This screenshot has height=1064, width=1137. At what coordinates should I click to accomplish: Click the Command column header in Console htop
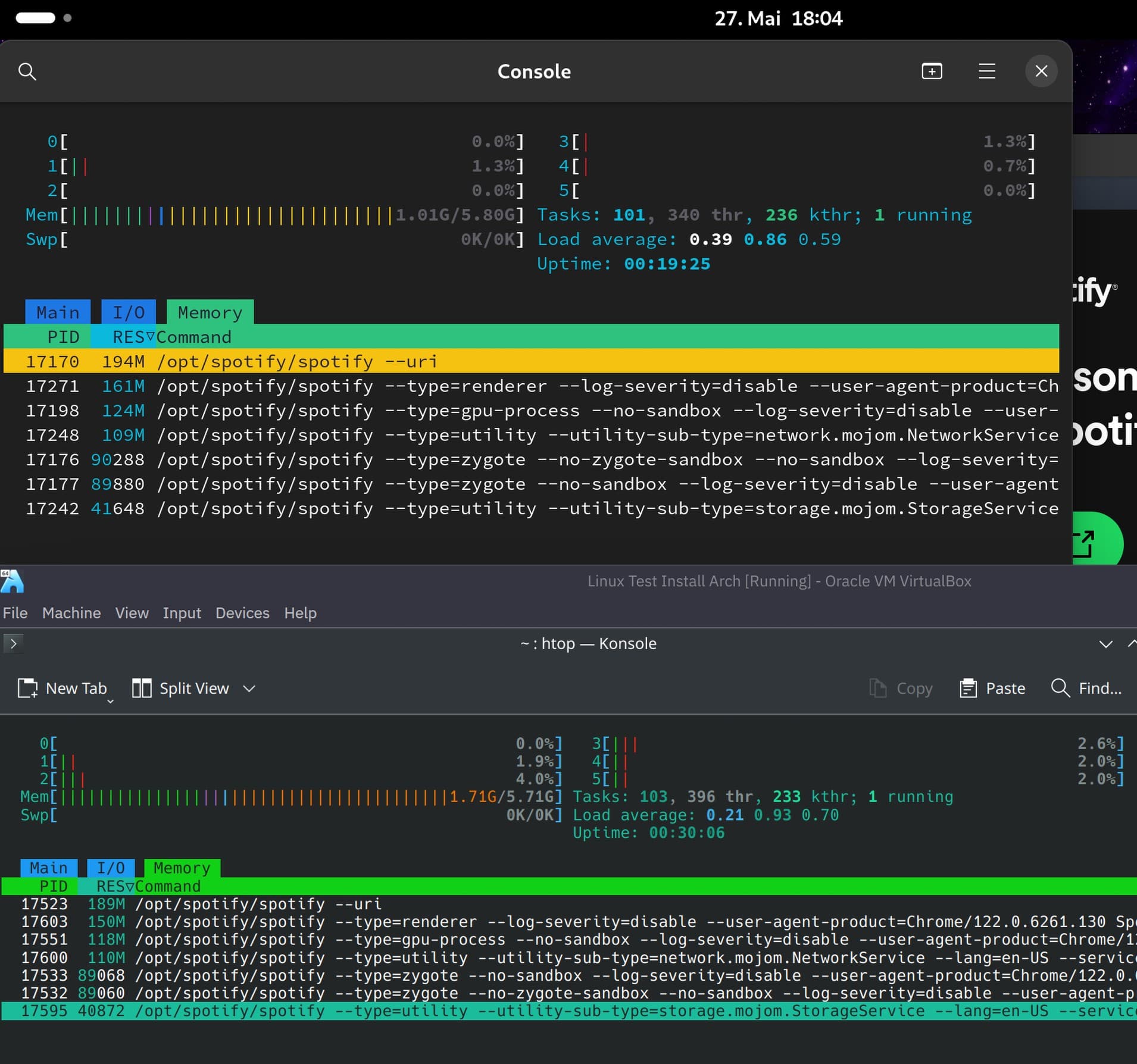pyautogui.click(x=194, y=337)
